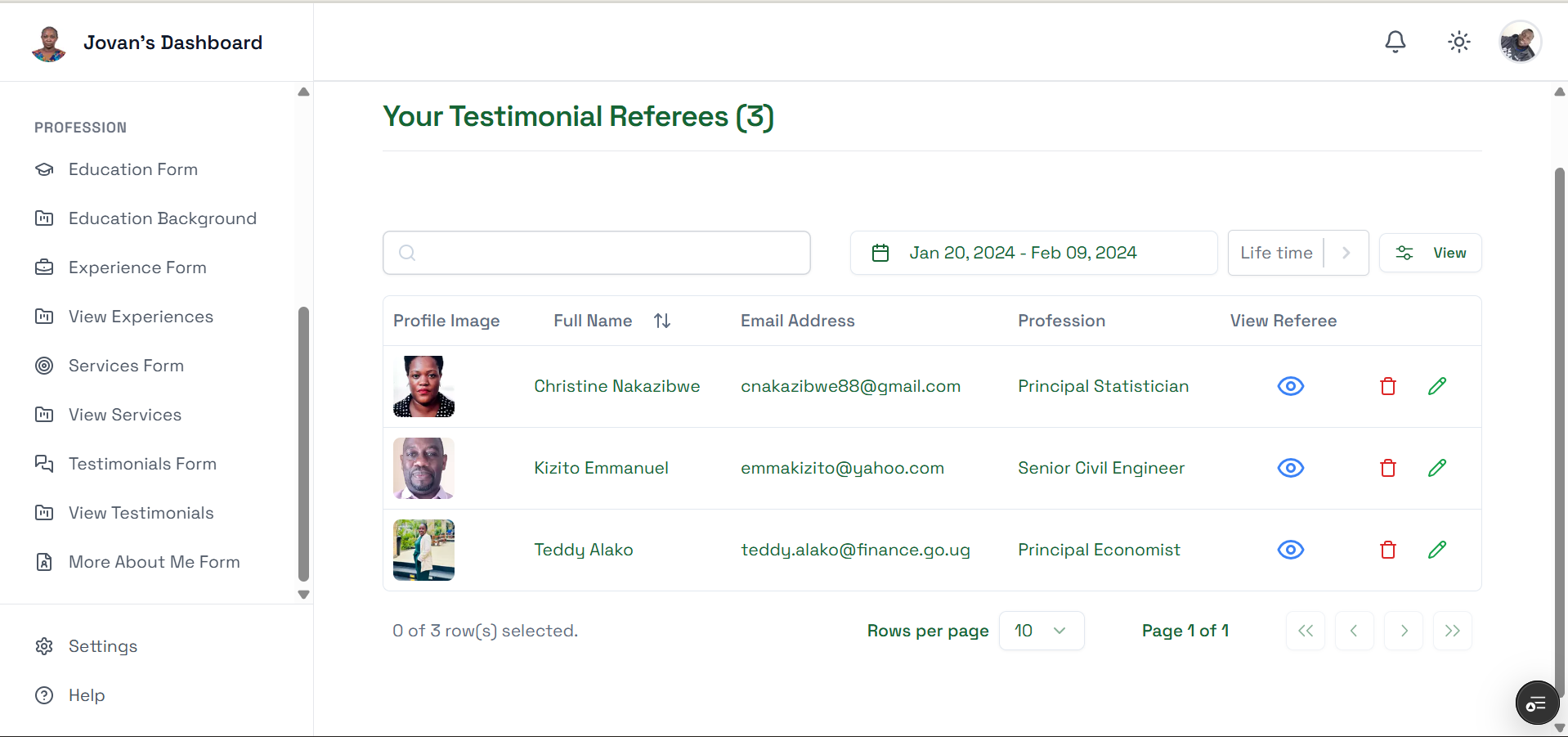The width and height of the screenshot is (1568, 737).
Task: Sort table by Full Name arrows
Action: tap(661, 321)
